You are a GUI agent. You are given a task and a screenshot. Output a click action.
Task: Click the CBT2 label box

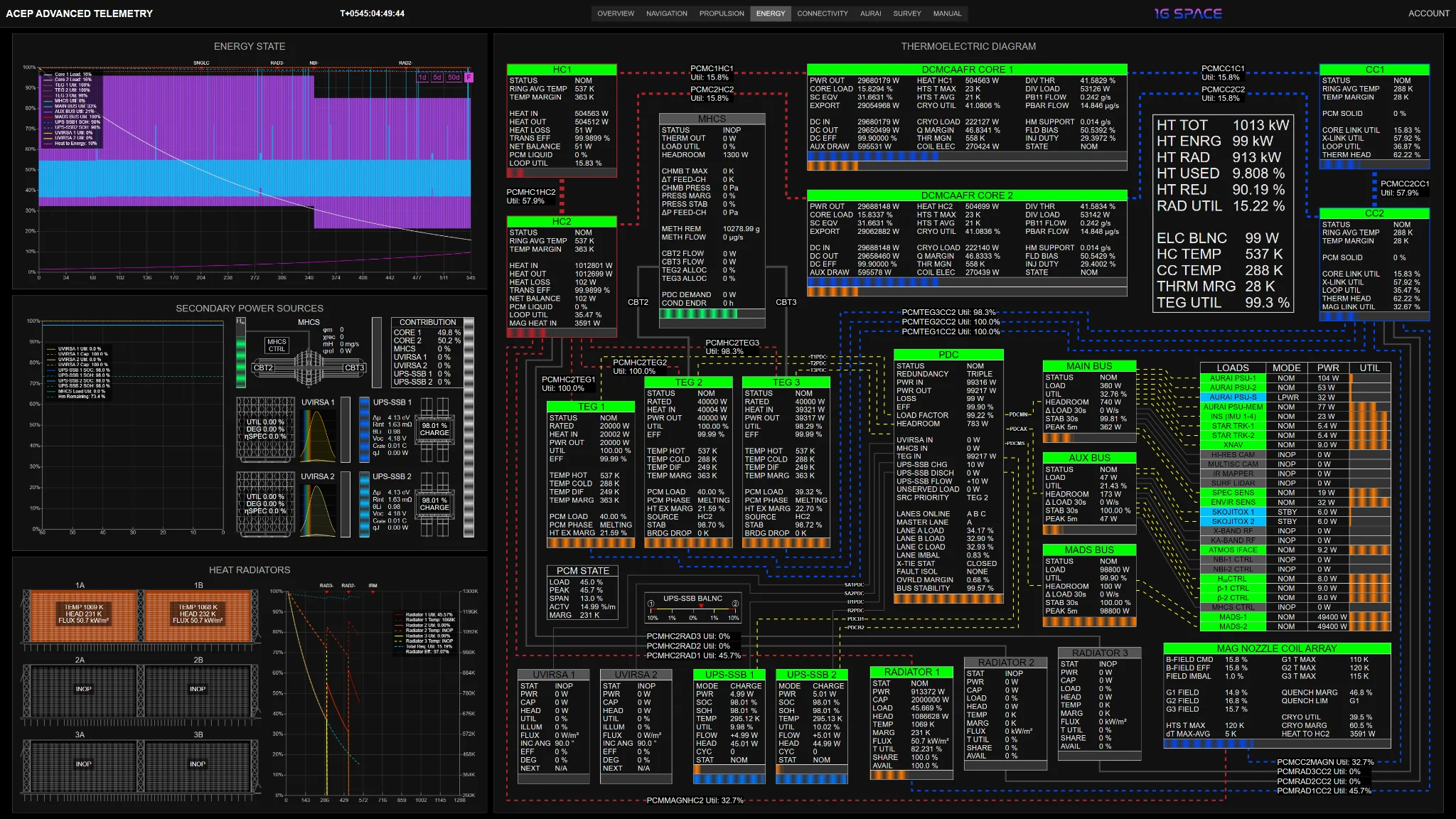(x=263, y=368)
